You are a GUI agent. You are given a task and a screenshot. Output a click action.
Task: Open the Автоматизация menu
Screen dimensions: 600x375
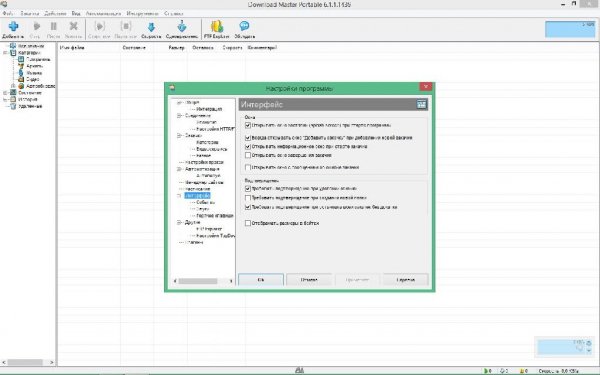103,13
